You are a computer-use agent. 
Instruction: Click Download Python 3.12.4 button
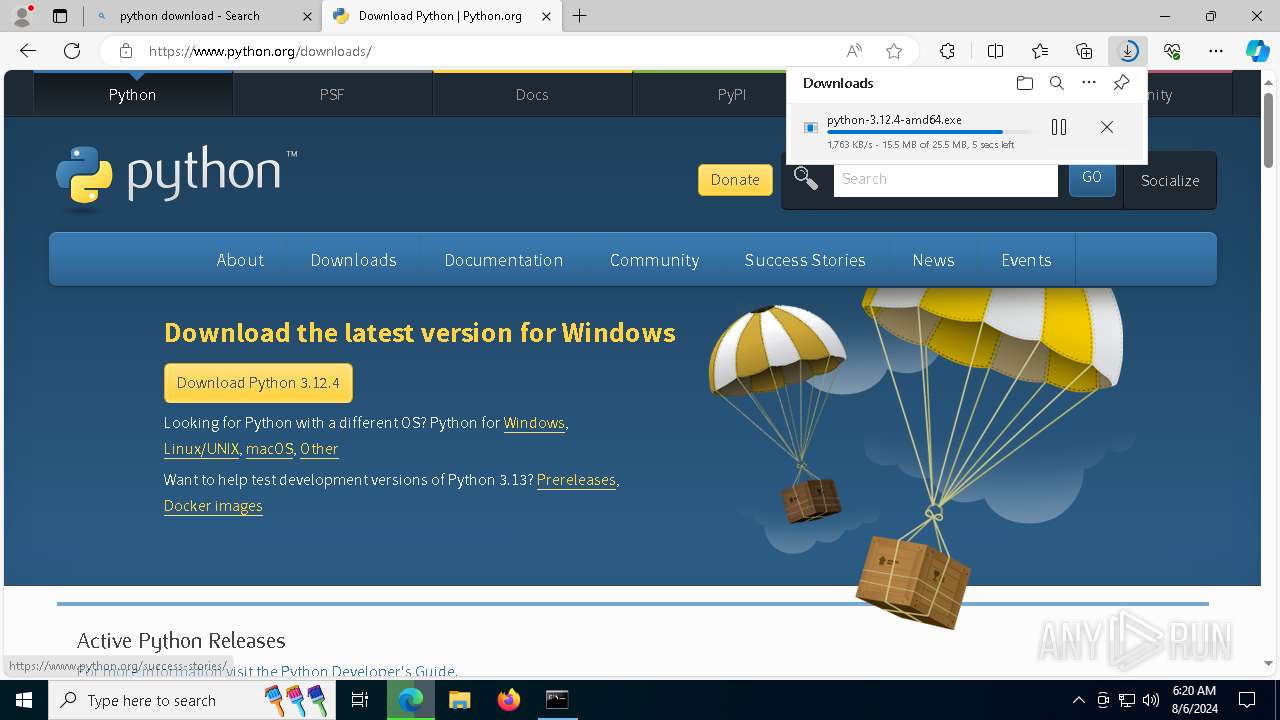click(x=258, y=383)
